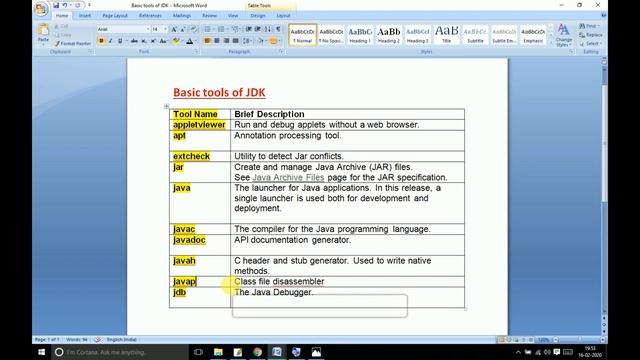Click the Replace button
The width and height of the screenshot is (640, 360).
tap(591, 35)
